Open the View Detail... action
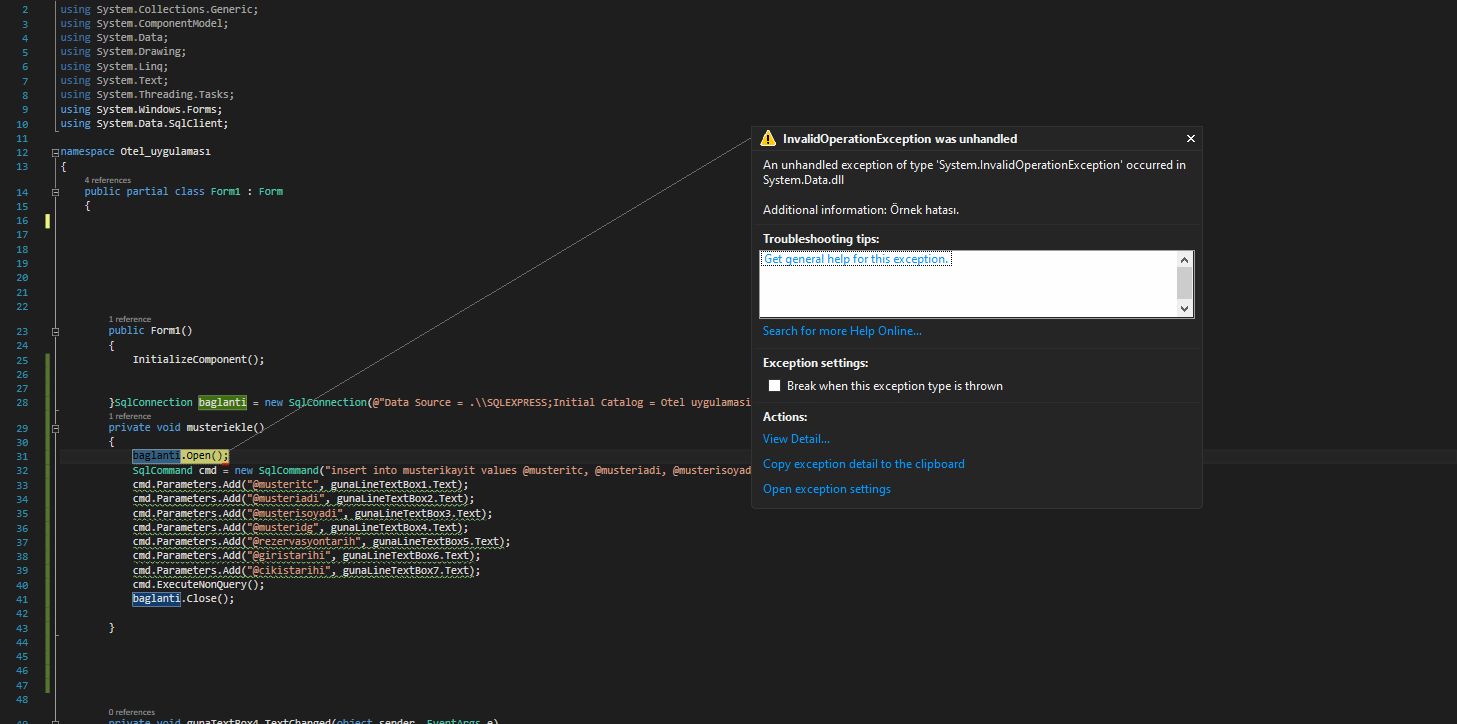 [x=796, y=439]
